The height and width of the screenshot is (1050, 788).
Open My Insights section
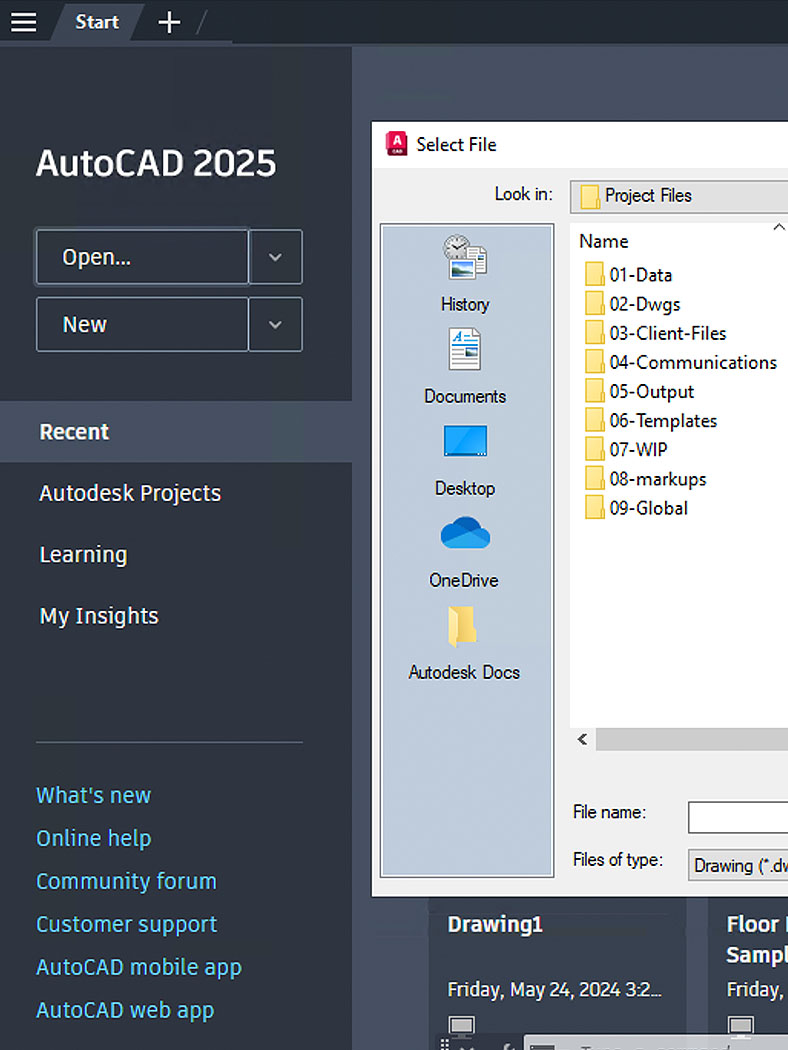99,616
